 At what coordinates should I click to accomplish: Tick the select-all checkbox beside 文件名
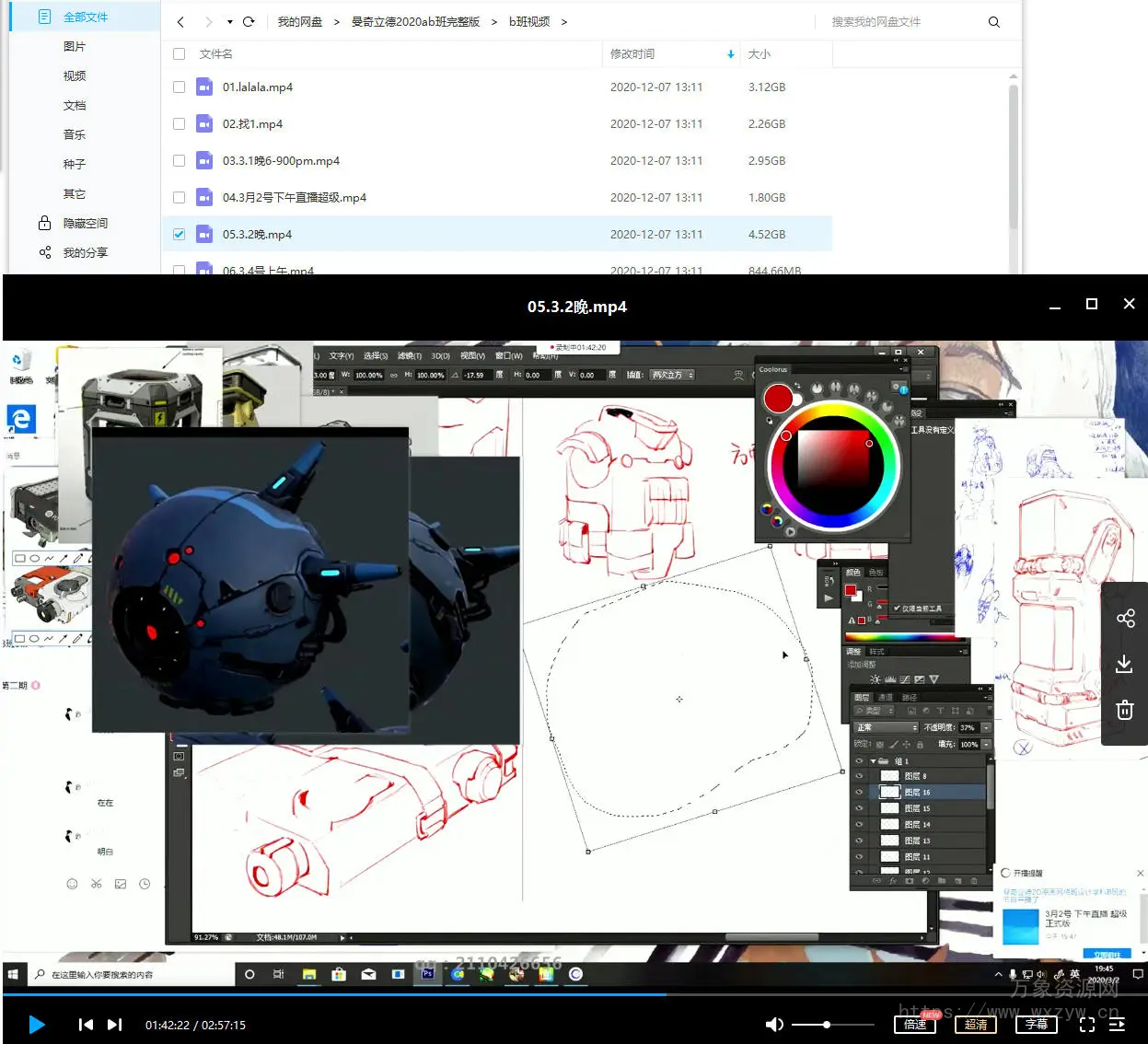click(x=179, y=54)
